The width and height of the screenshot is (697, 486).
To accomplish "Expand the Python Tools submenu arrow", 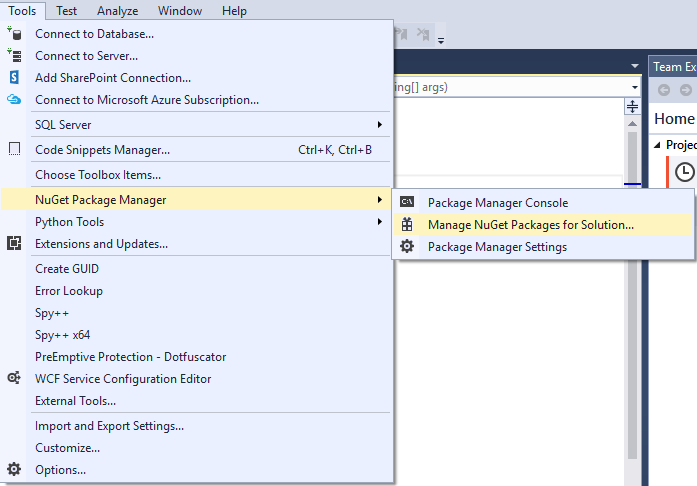I will pyautogui.click(x=380, y=221).
